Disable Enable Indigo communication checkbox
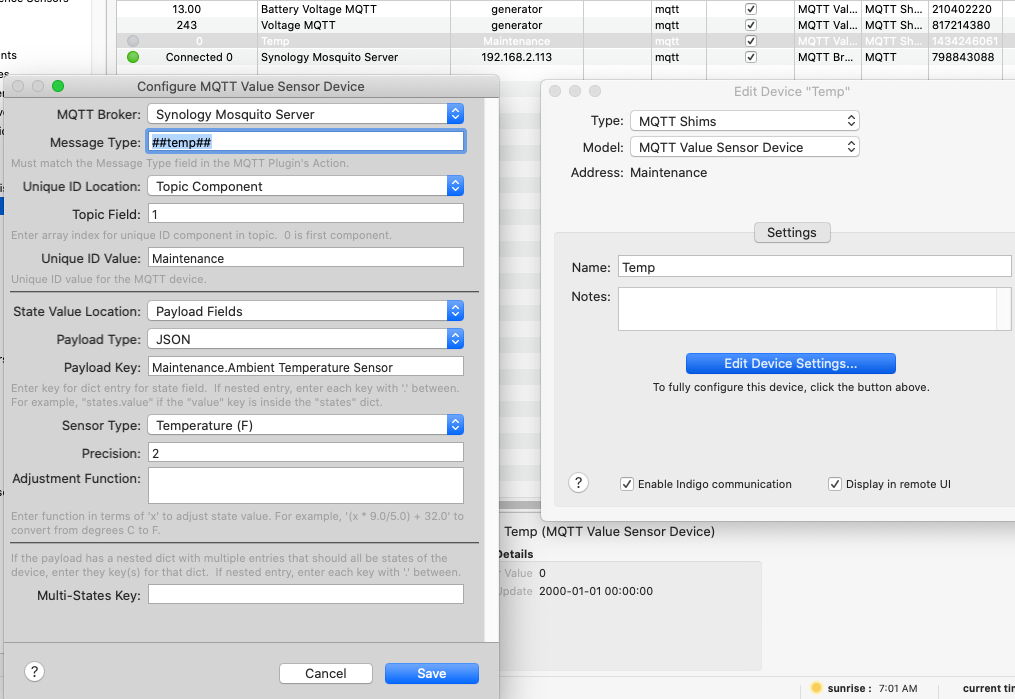The height and width of the screenshot is (699, 1015). tap(627, 484)
